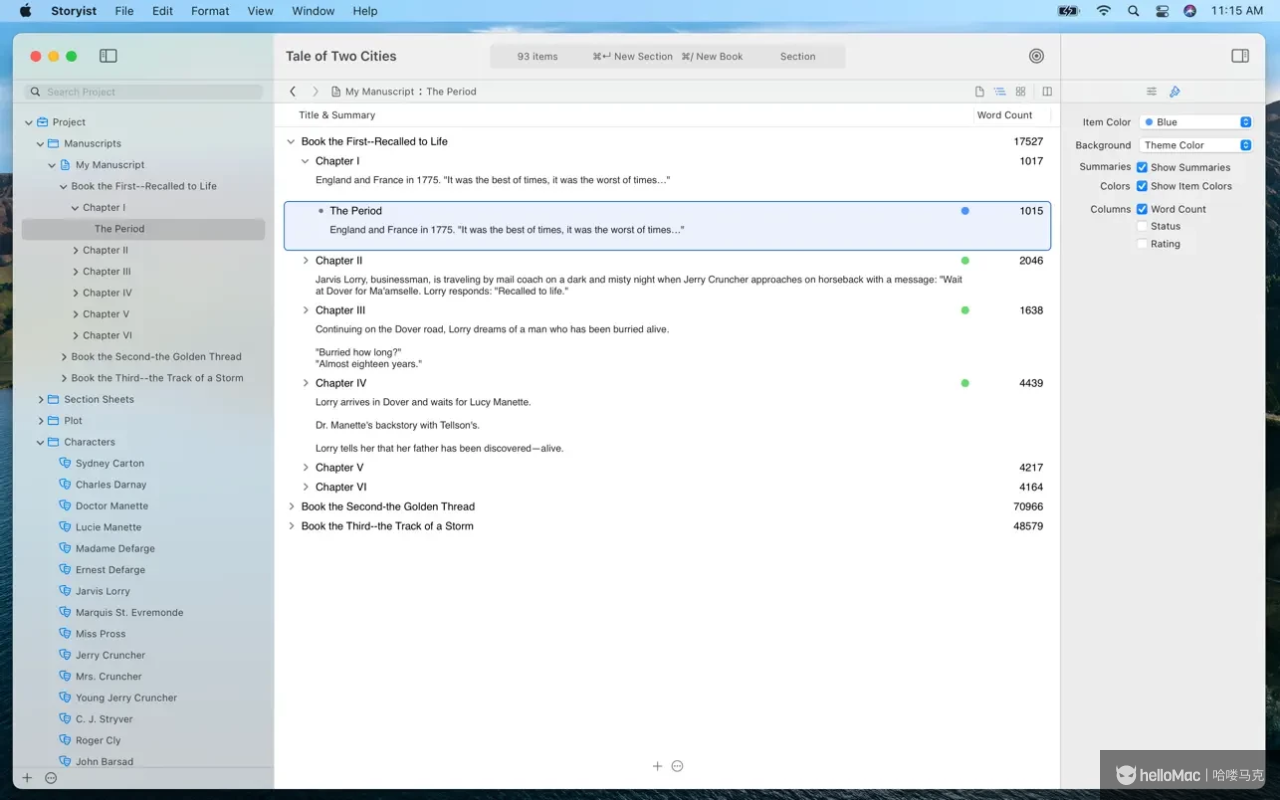Image resolution: width=1280 pixels, height=800 pixels.
Task: Open the Edit menu
Action: tap(162, 11)
